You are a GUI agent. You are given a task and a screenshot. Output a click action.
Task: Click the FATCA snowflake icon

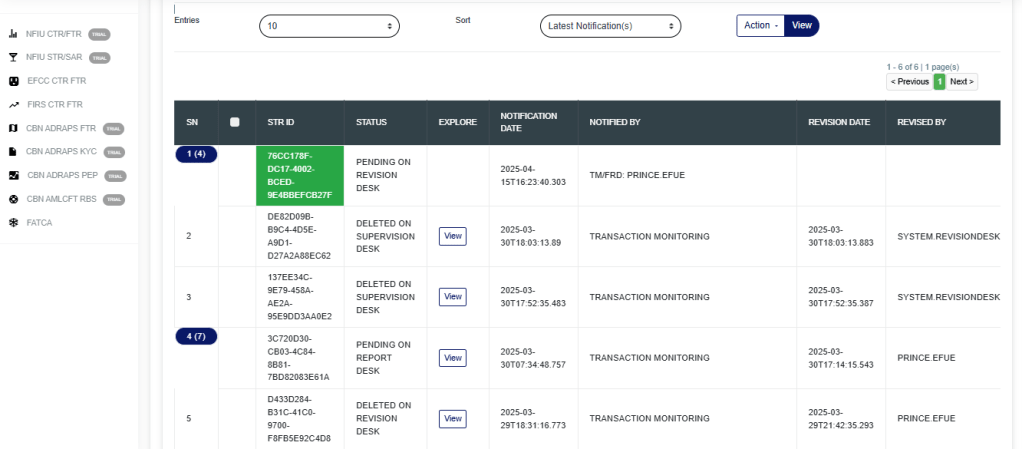pyautogui.click(x=13, y=222)
